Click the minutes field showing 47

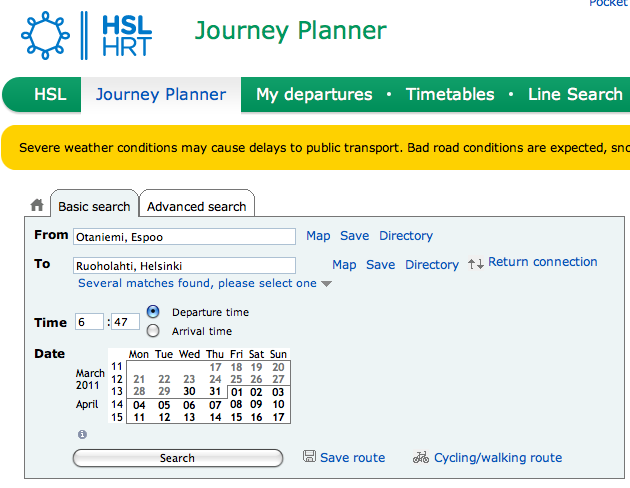pos(125,322)
